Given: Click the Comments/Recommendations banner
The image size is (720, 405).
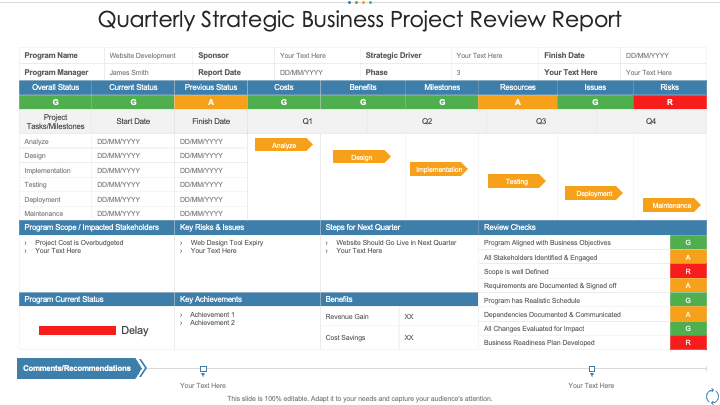Looking at the screenshot, I should [x=80, y=368].
